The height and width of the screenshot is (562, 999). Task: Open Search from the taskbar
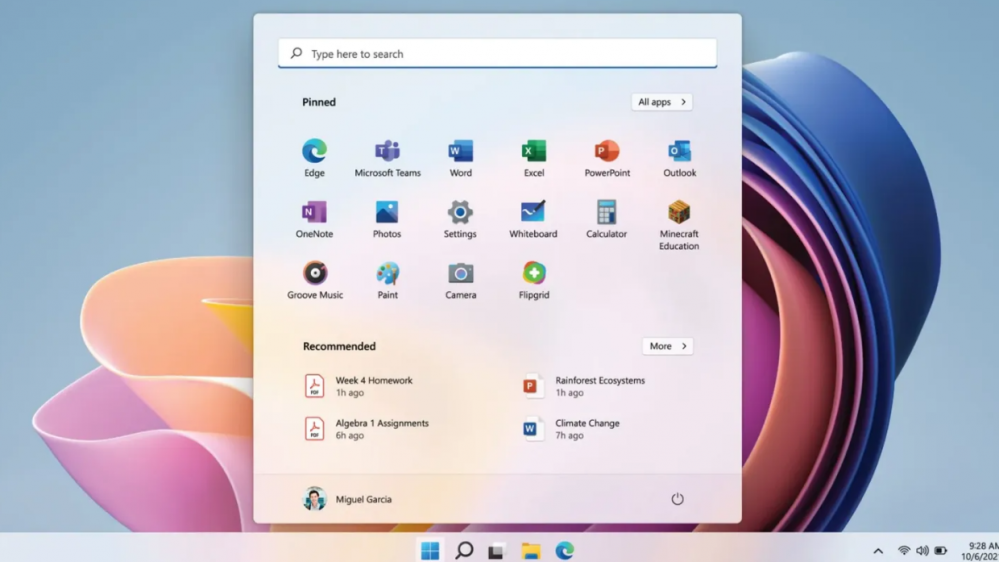[464, 550]
